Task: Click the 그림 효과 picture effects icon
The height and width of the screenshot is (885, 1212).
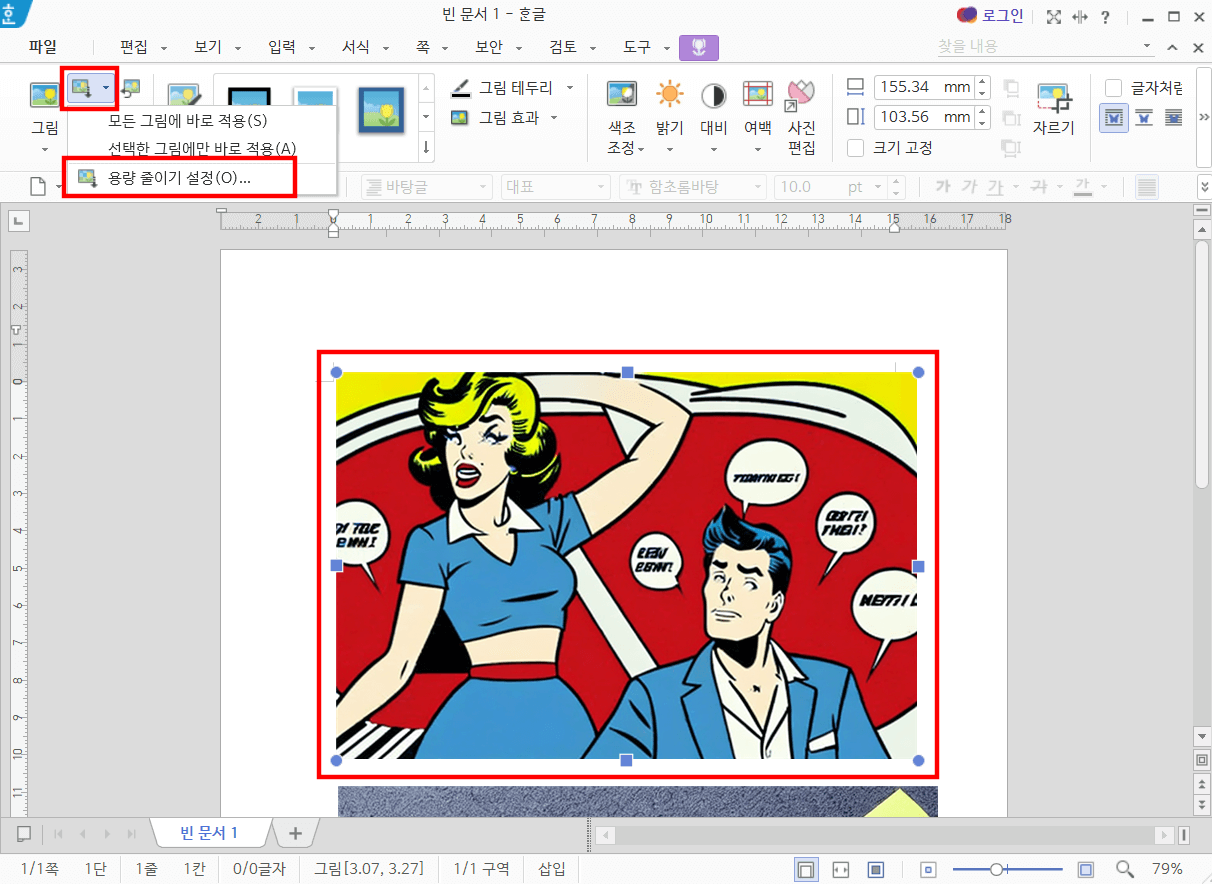Action: tap(460, 118)
